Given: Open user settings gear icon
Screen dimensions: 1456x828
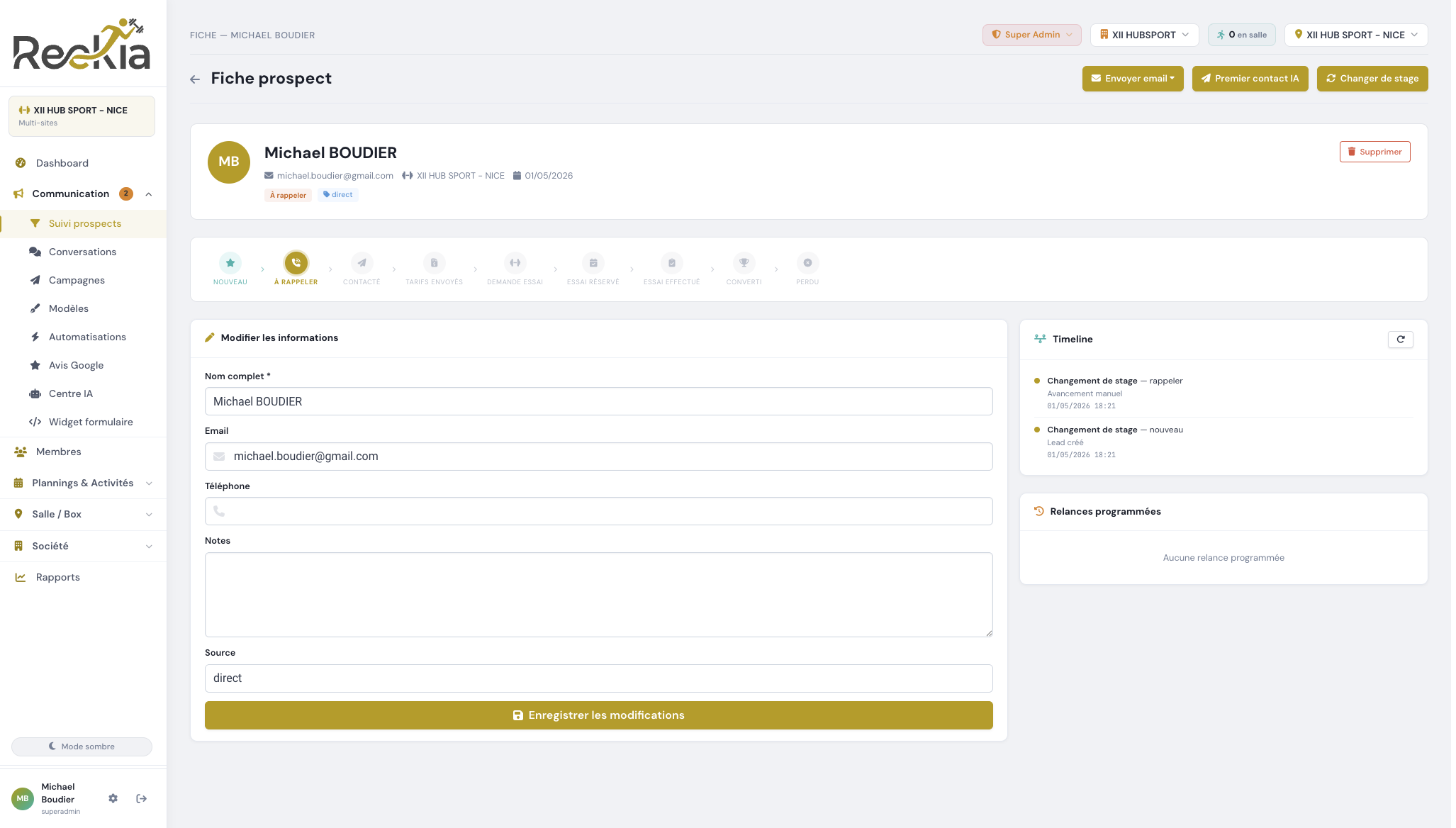Looking at the screenshot, I should coord(113,799).
